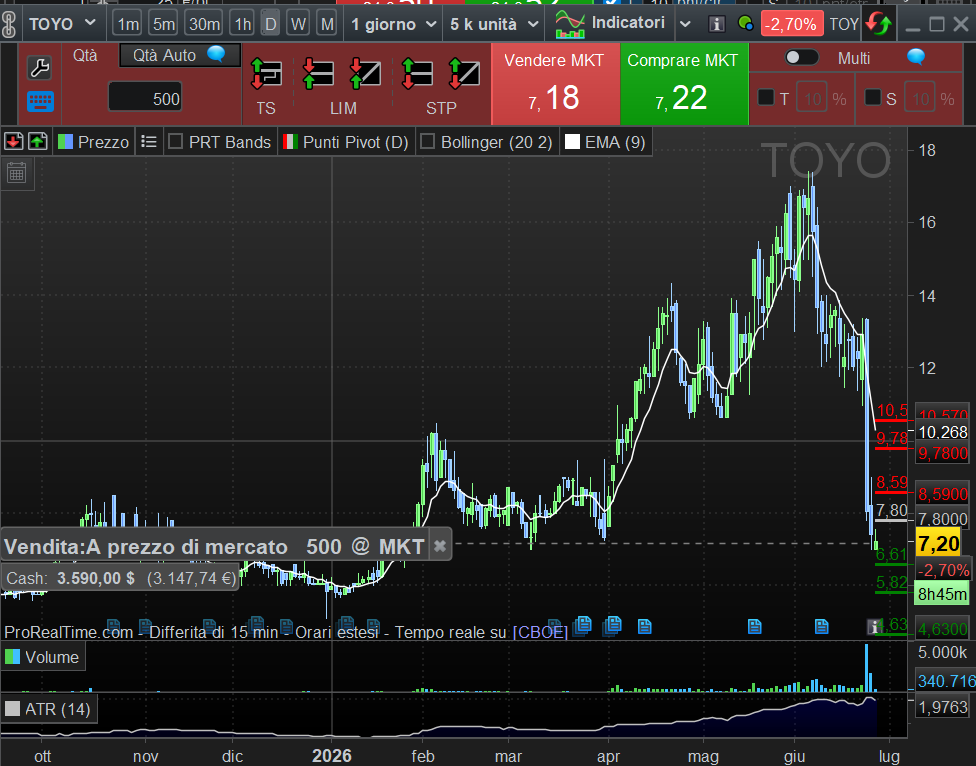Image resolution: width=976 pixels, height=766 pixels.
Task: Enable the T target checkbox
Action: tap(766, 98)
